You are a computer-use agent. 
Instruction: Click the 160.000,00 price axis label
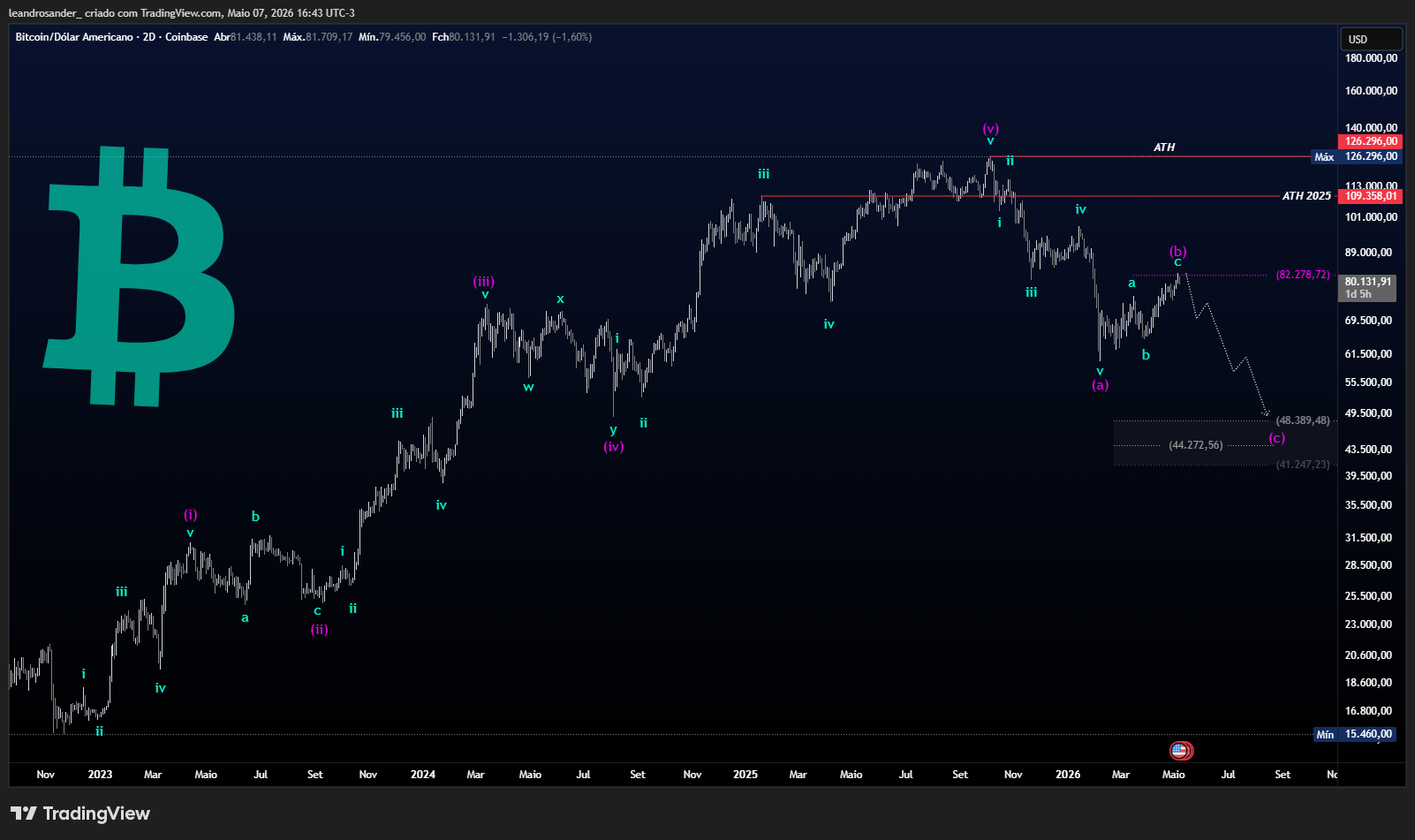(x=1371, y=91)
